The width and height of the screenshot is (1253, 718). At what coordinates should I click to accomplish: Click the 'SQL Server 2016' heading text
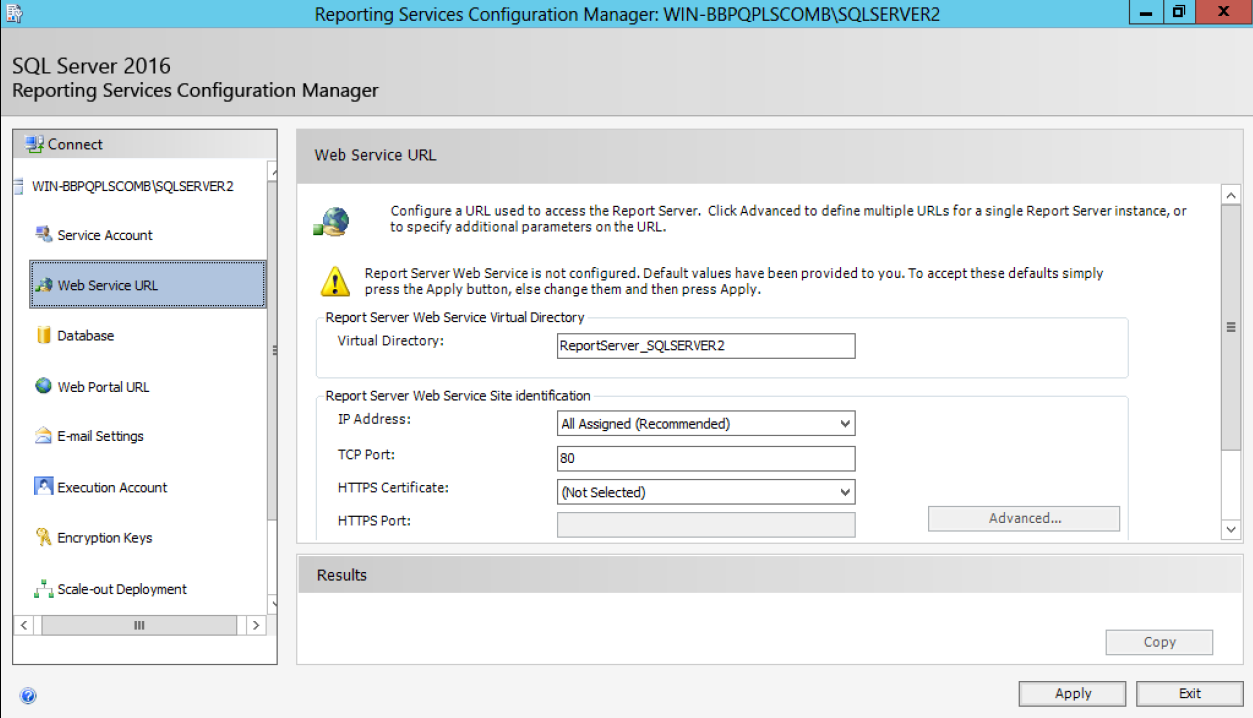pos(91,66)
